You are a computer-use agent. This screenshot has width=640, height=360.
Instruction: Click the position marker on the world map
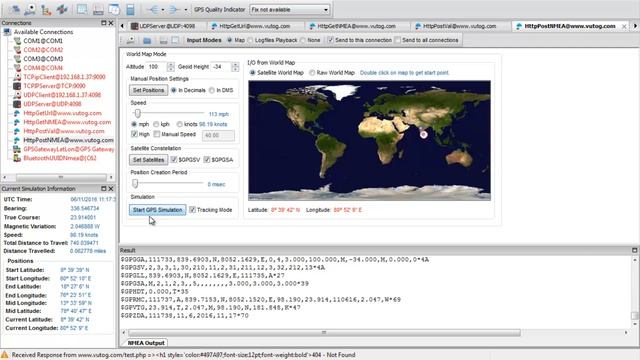point(424,134)
